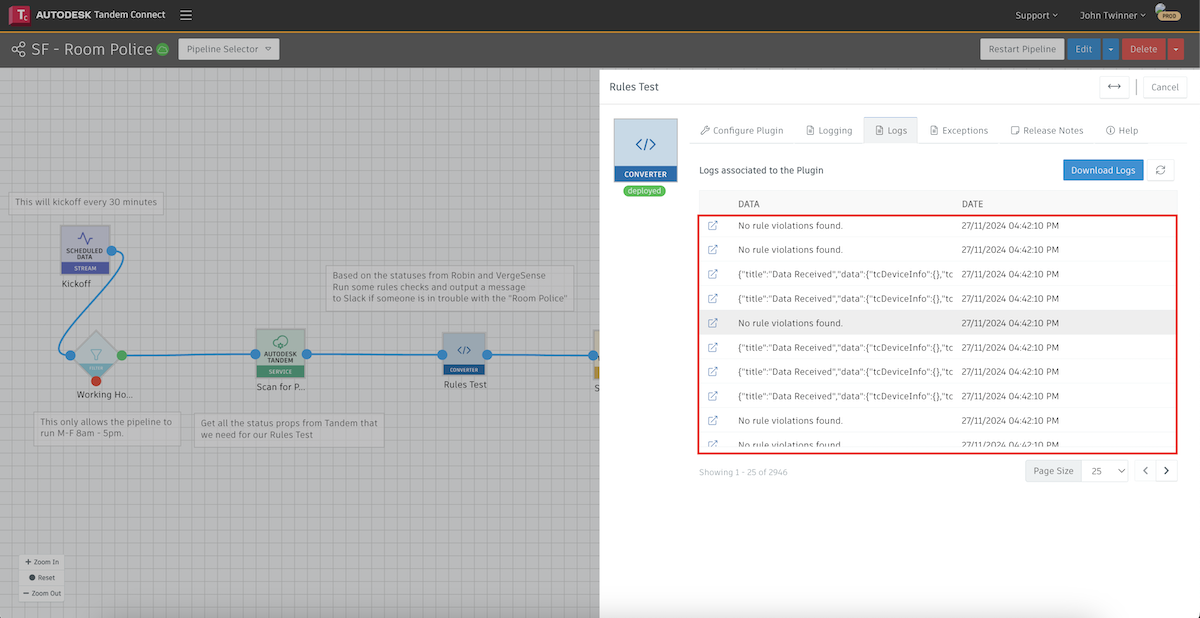Open the John Twinner account menu
The width and height of the screenshot is (1200, 618).
(1113, 15)
